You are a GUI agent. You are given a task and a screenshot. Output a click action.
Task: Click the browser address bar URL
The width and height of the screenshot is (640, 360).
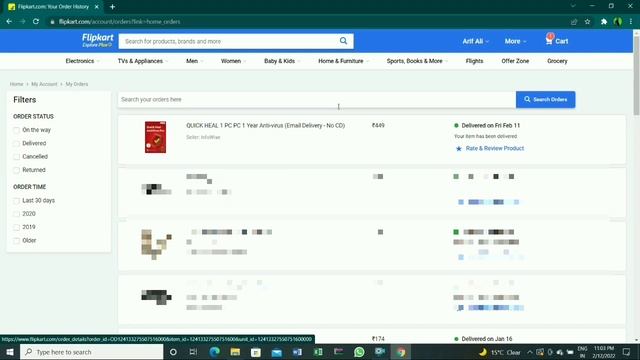[x=119, y=22]
